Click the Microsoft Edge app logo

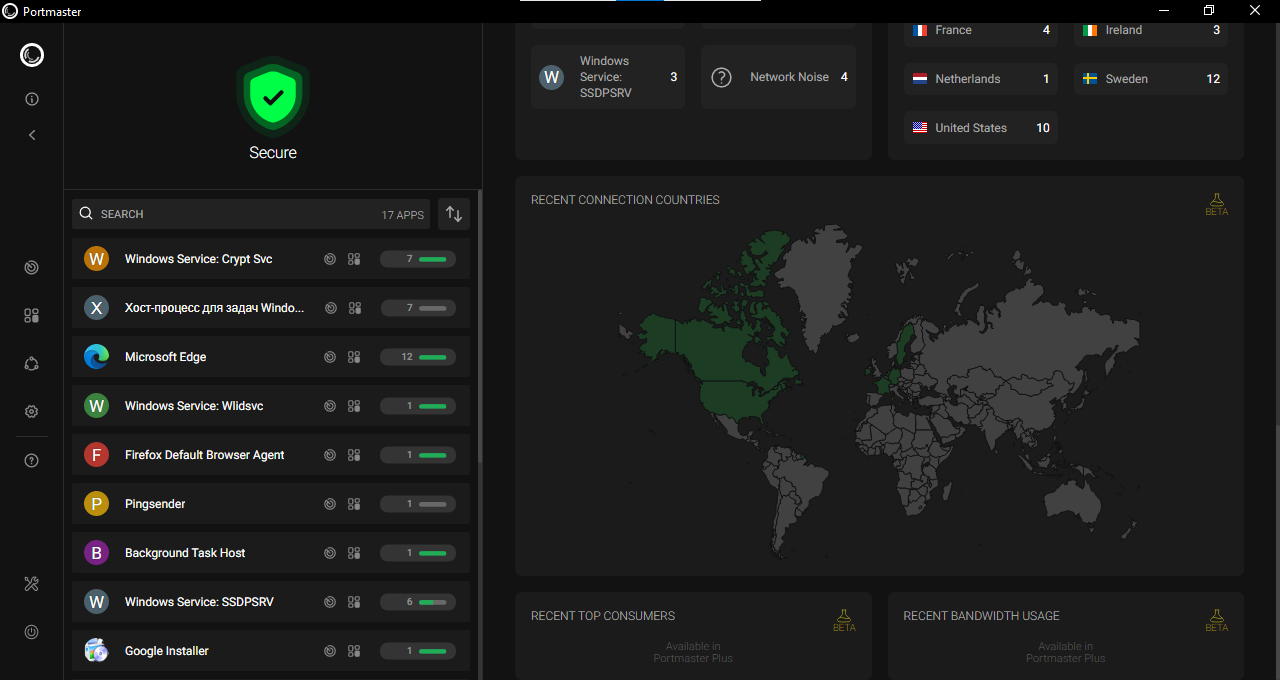pos(96,357)
